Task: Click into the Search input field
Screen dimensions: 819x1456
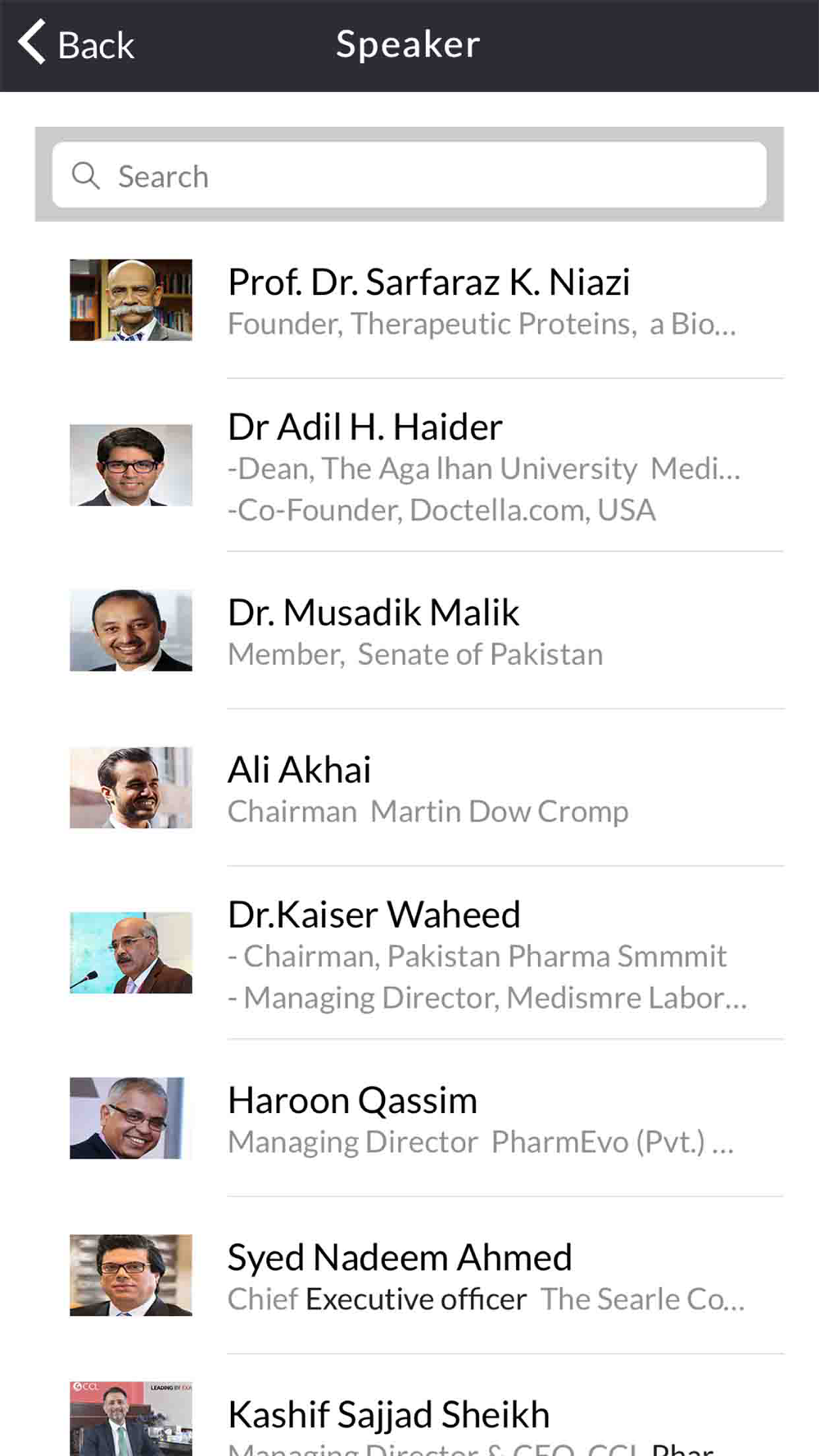Action: (409, 175)
